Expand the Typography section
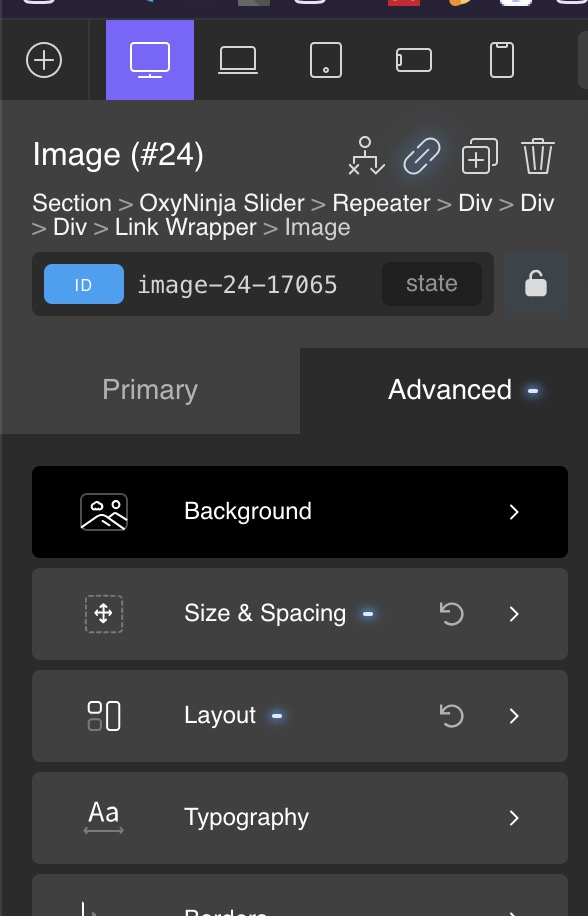This screenshot has height=916, width=588. (300, 818)
